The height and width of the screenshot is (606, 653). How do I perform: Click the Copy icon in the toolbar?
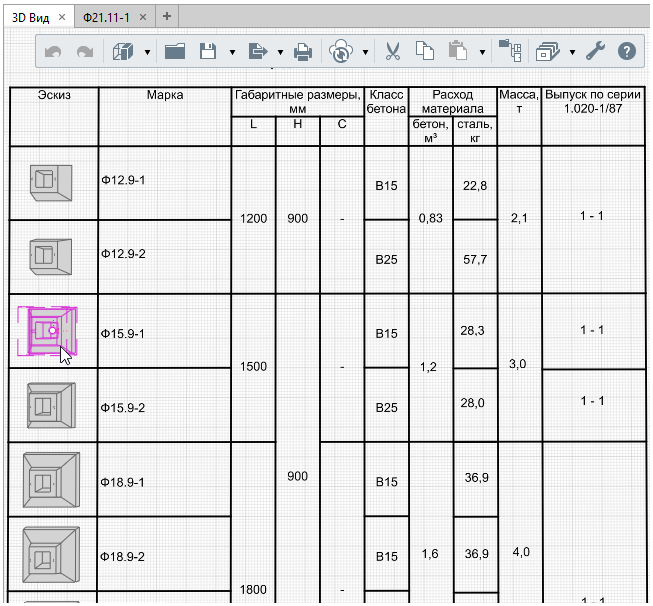pos(425,51)
